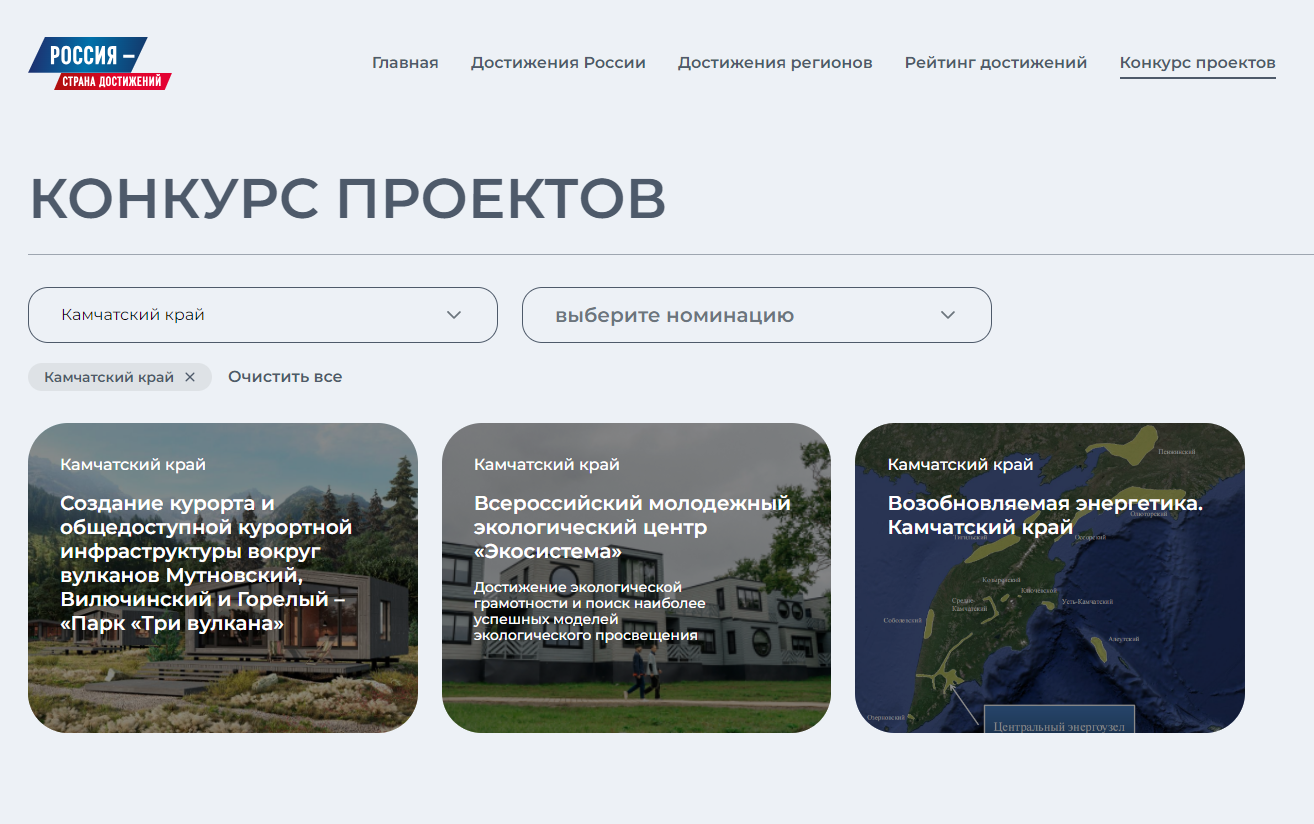1314x824 pixels.
Task: Go to Главная page
Action: (405, 63)
